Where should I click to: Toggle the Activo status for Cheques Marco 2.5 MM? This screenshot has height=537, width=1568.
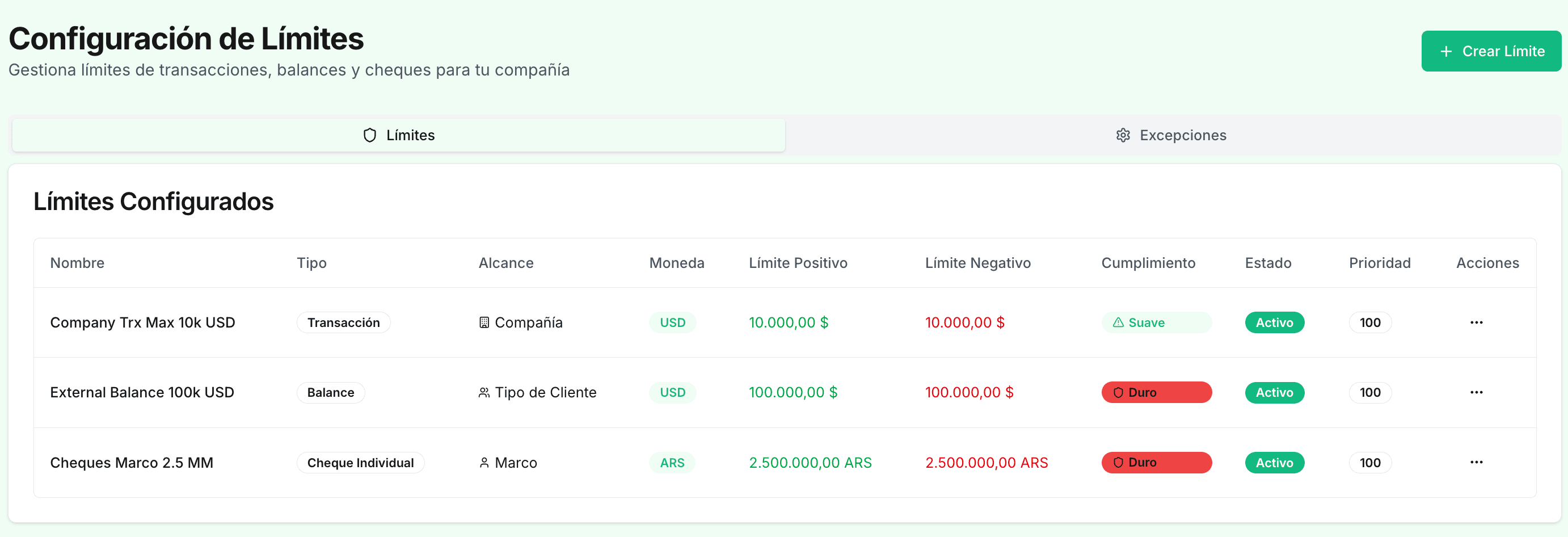1275,463
